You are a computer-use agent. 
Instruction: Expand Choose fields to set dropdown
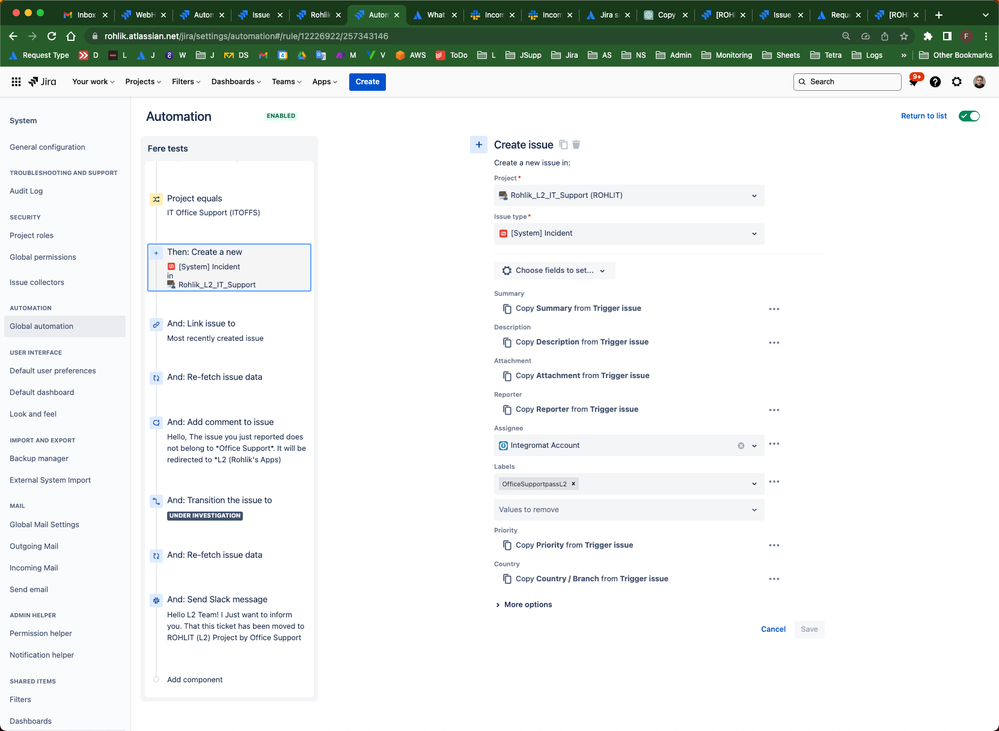[x=554, y=271]
